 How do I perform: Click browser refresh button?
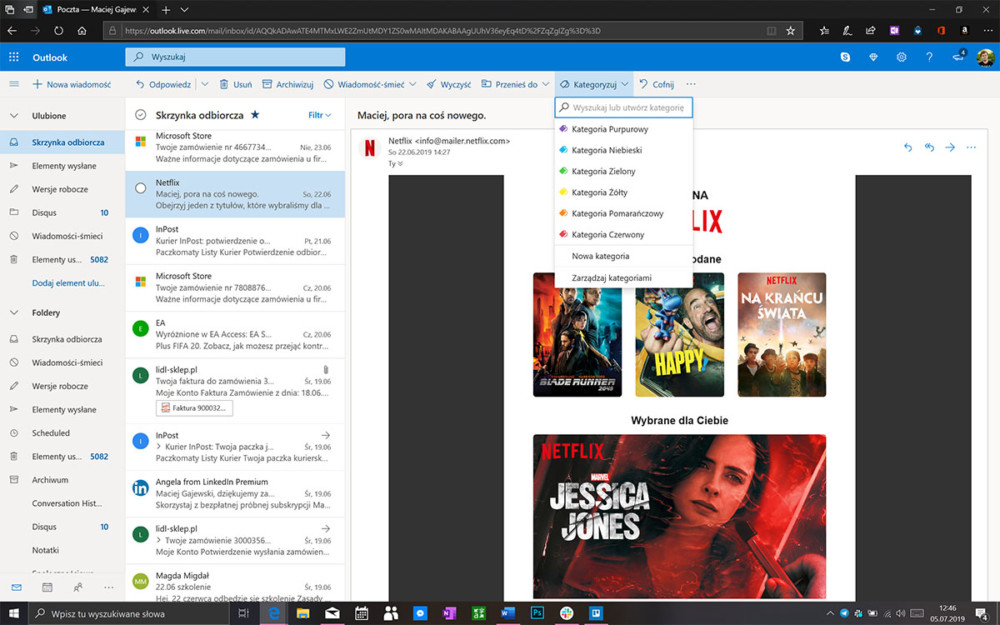[59, 31]
